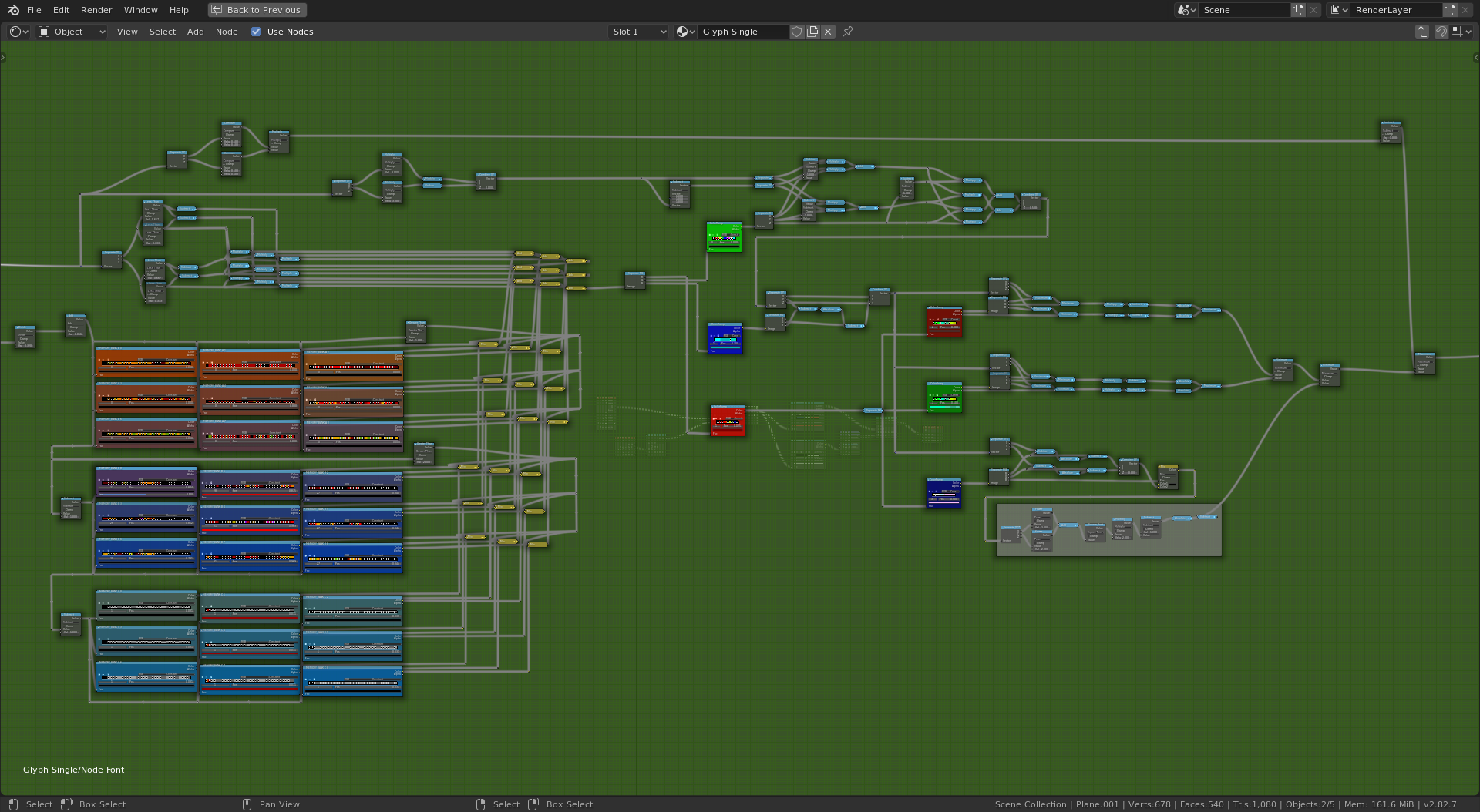Image resolution: width=1480 pixels, height=812 pixels.
Task: Click the new material duplicate icon
Action: coord(812,32)
